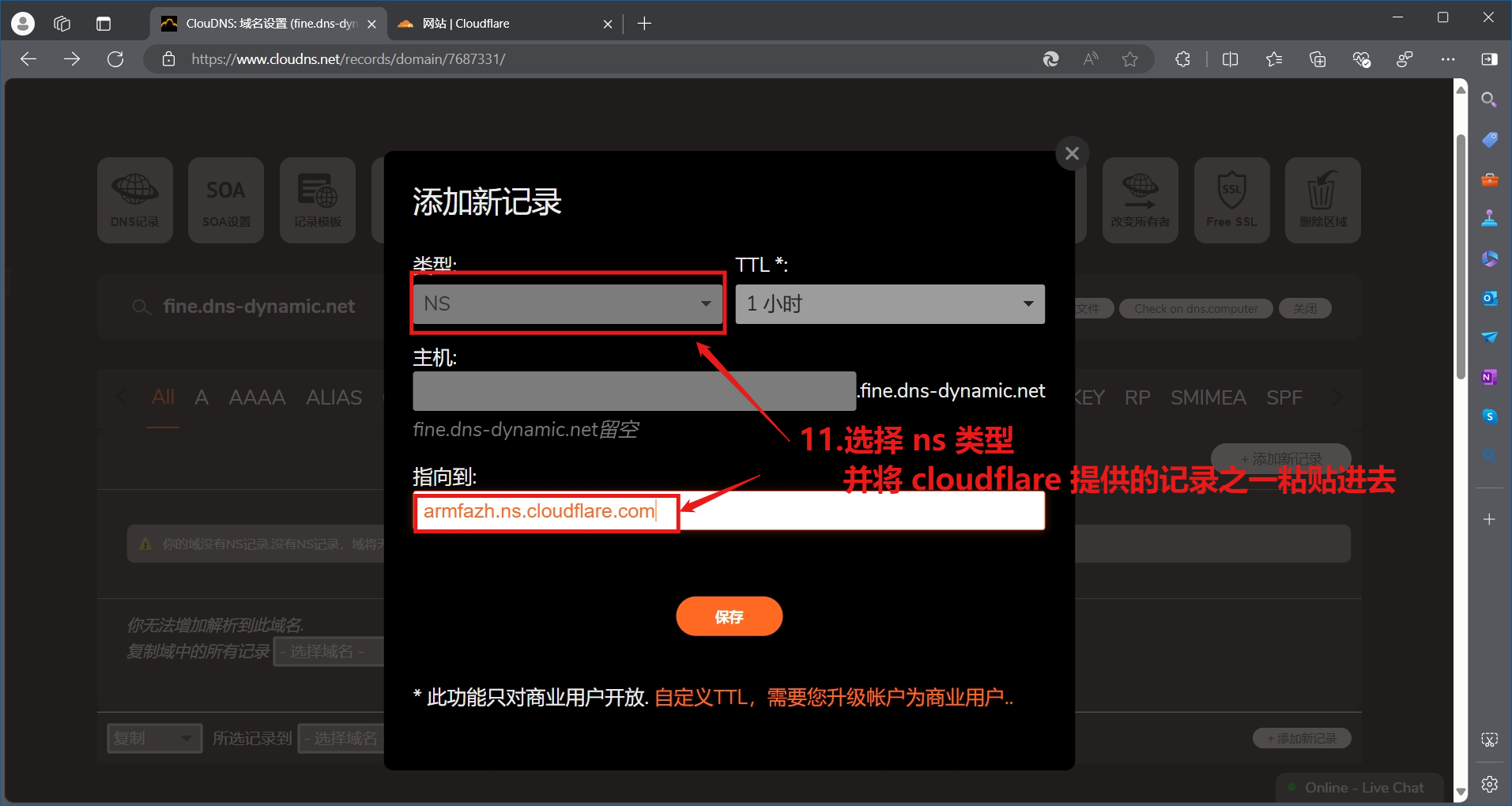Click the read aloud icon
1512x806 pixels.
[x=1091, y=59]
